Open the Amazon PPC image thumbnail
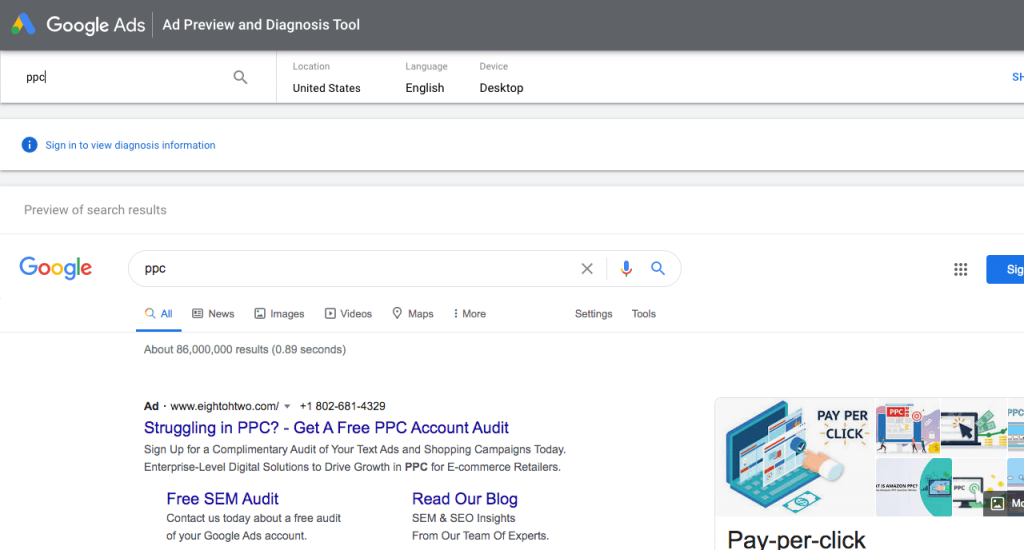The image size is (1024, 550). point(913,487)
